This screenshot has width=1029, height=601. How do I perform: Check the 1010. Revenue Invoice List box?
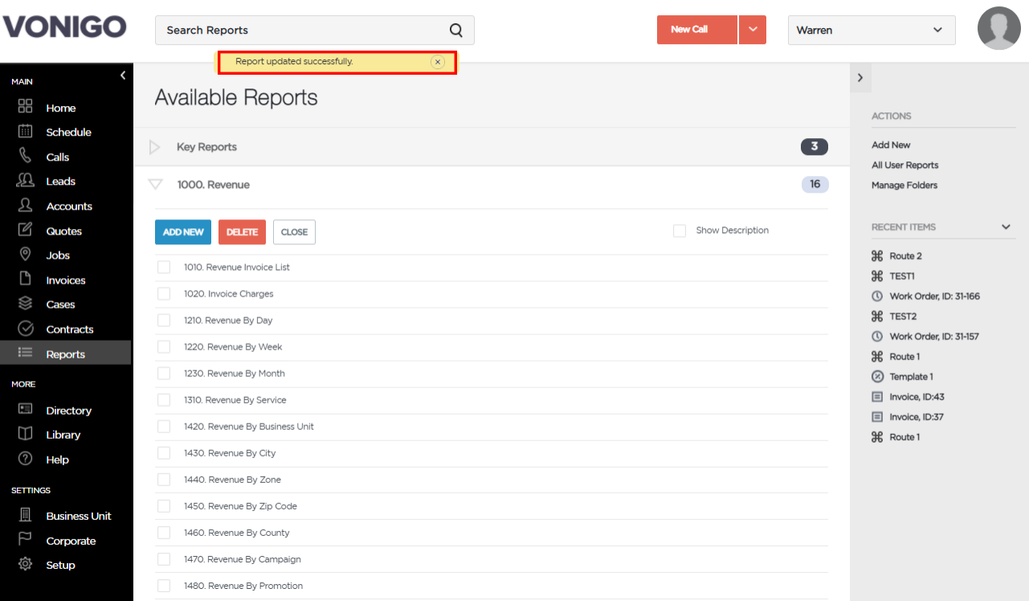click(164, 267)
